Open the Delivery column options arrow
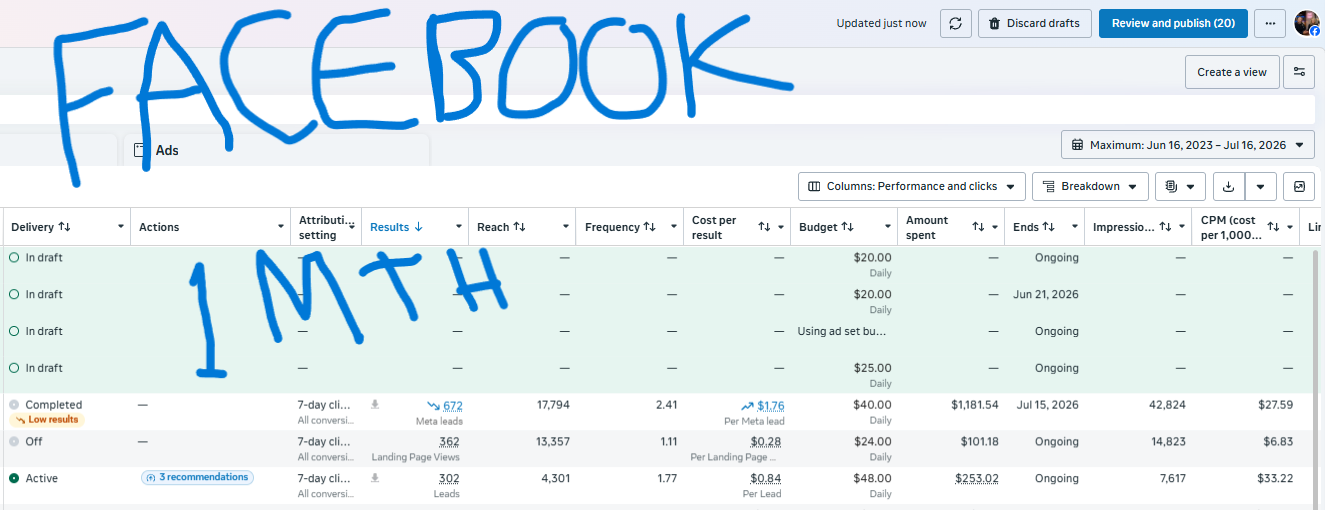 click(x=121, y=227)
